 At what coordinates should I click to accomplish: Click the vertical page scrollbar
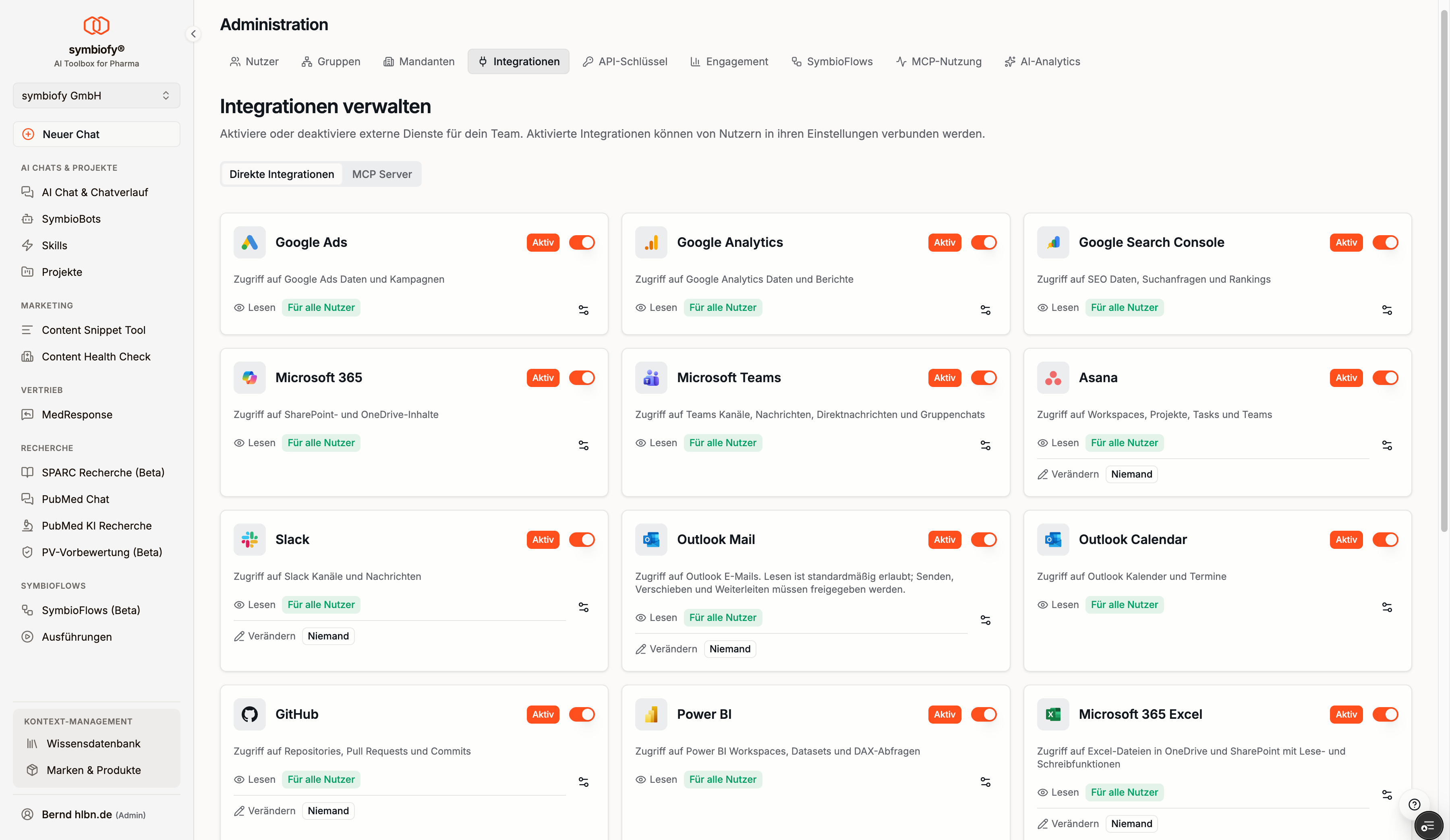[x=1444, y=271]
